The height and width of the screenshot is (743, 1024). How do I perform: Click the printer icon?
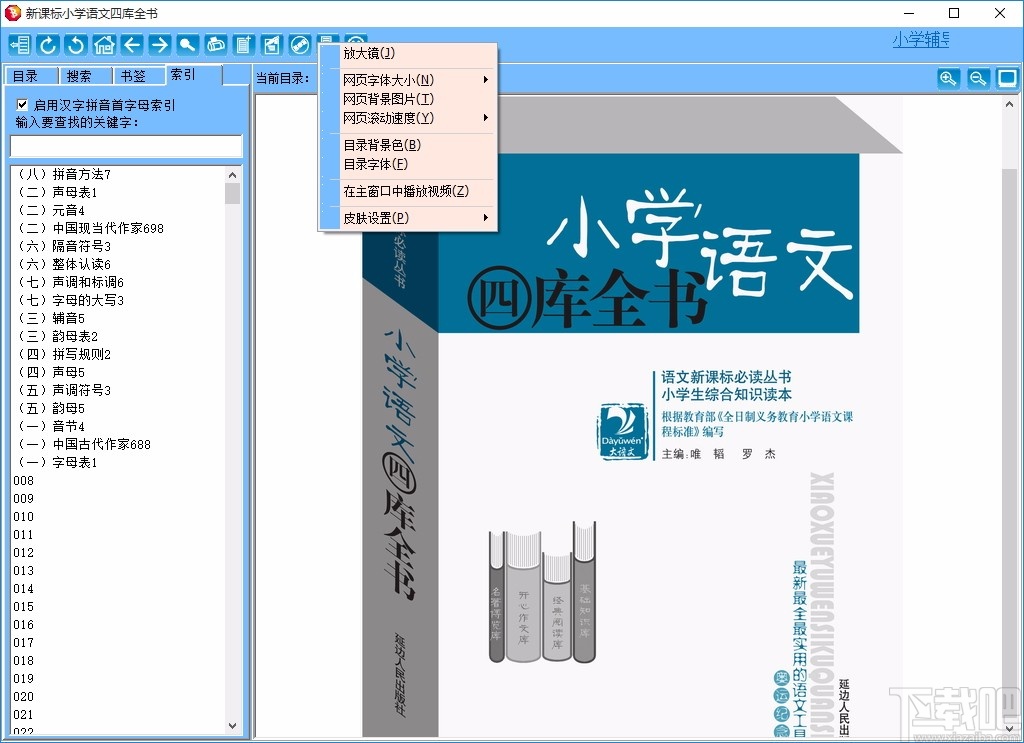(x=216, y=44)
